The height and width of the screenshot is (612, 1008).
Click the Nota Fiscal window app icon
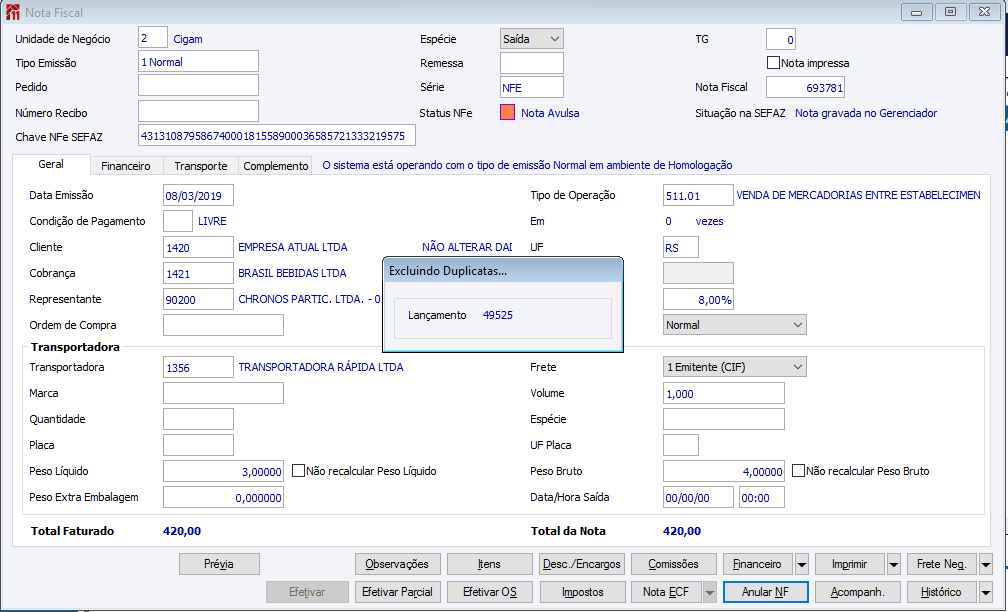click(x=12, y=12)
